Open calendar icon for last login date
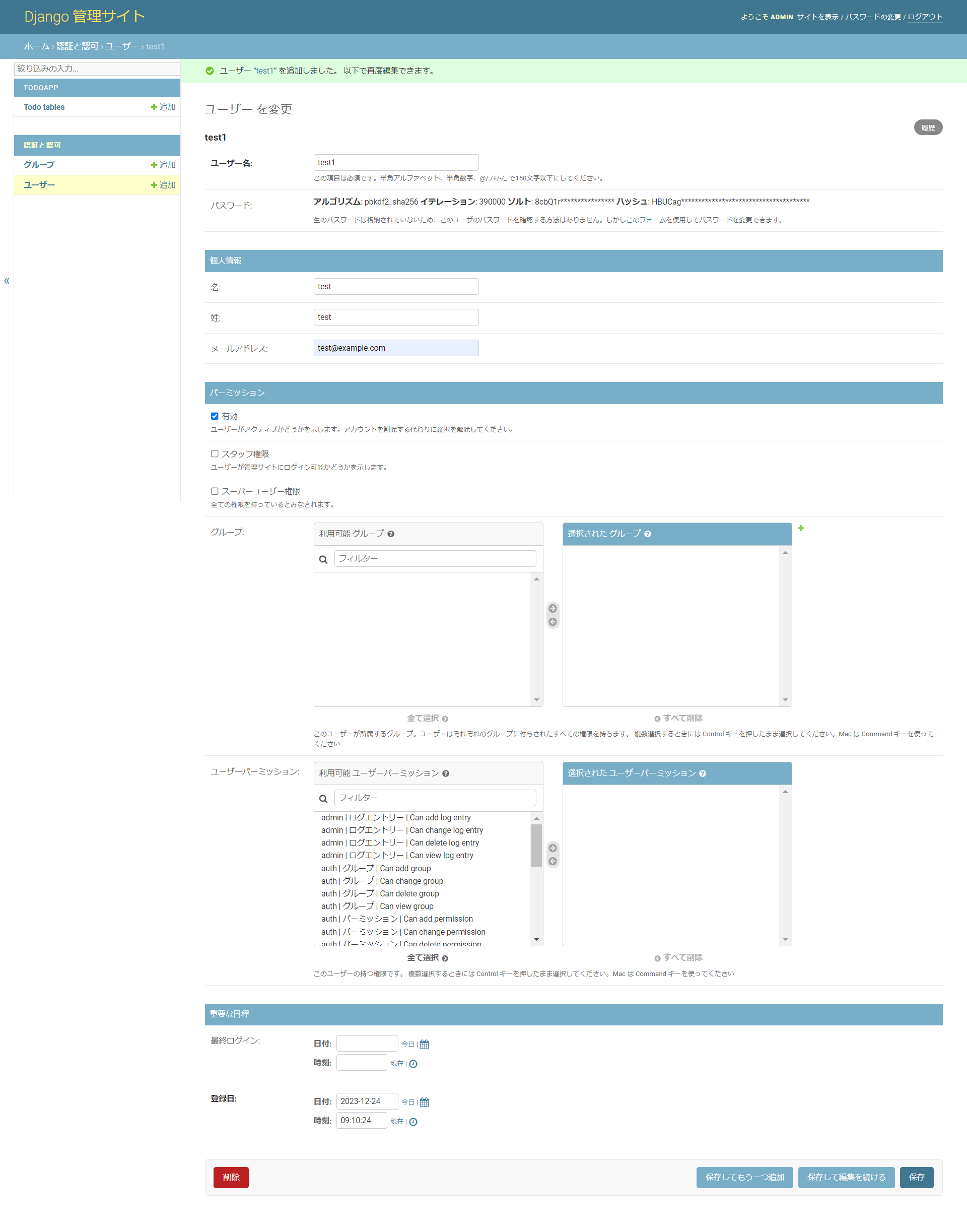Image resolution: width=967 pixels, height=1232 pixels. [424, 1044]
